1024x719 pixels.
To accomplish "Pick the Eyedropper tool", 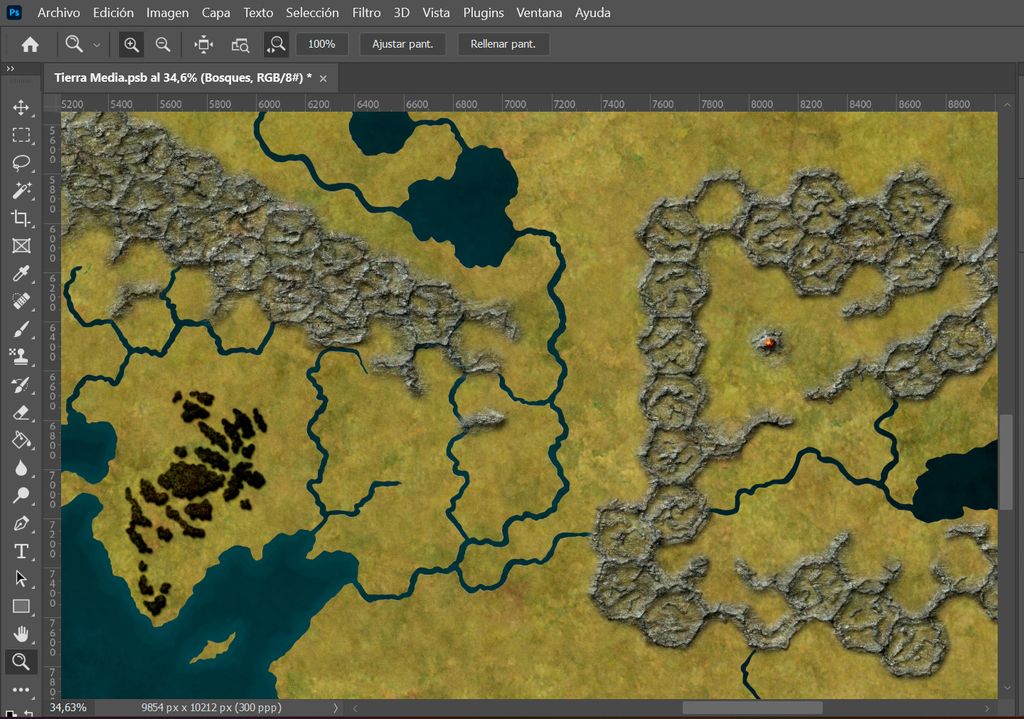I will tap(22, 273).
